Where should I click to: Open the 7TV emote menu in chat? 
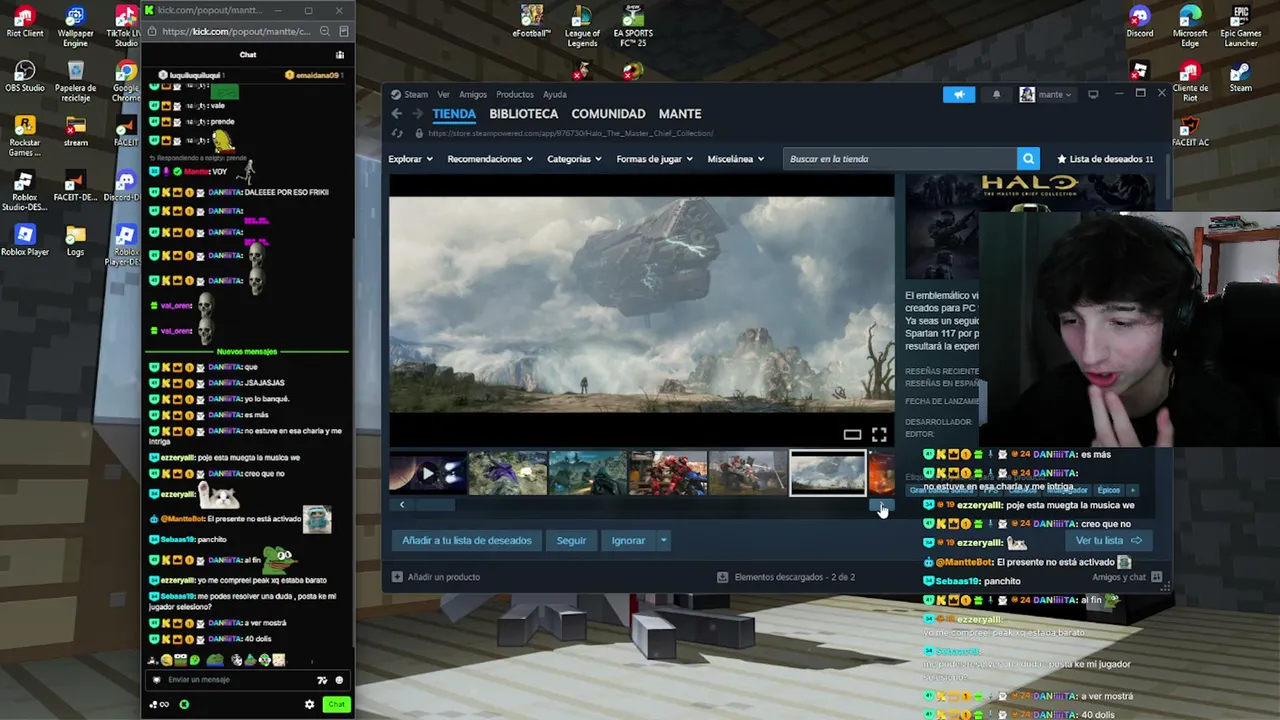tap(322, 680)
